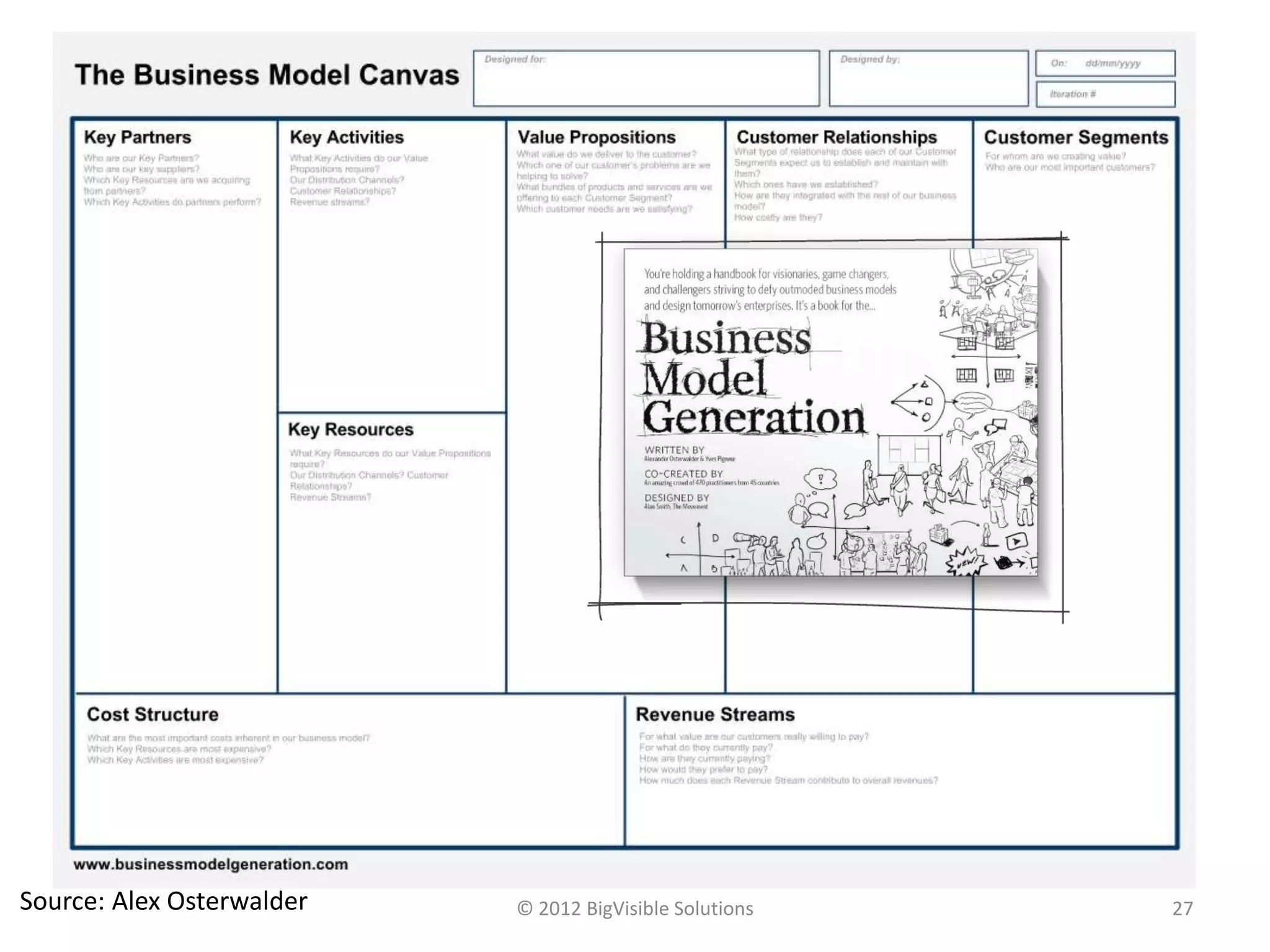Click the "Designed for:" input box
Screen dimensions: 1270x952
[646, 78]
